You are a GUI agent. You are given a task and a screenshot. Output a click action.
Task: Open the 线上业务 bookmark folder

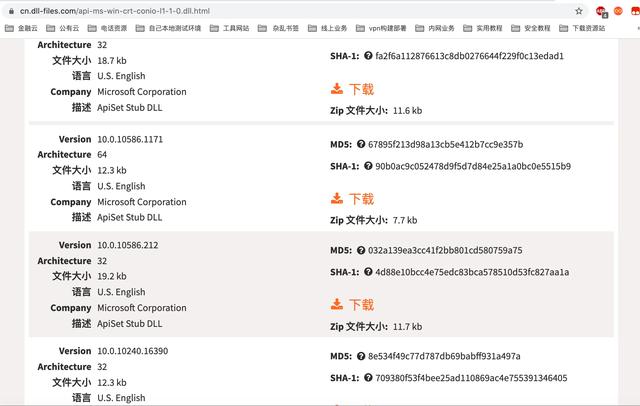click(328, 28)
